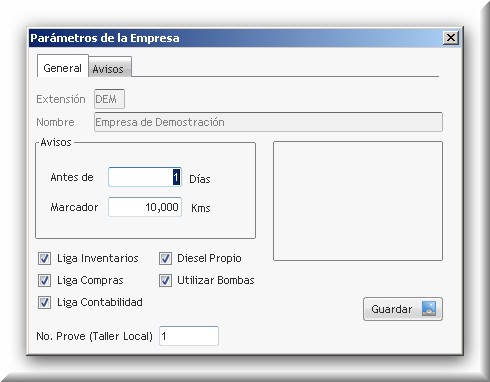Click the Extensión field showing DEM

click(x=109, y=99)
